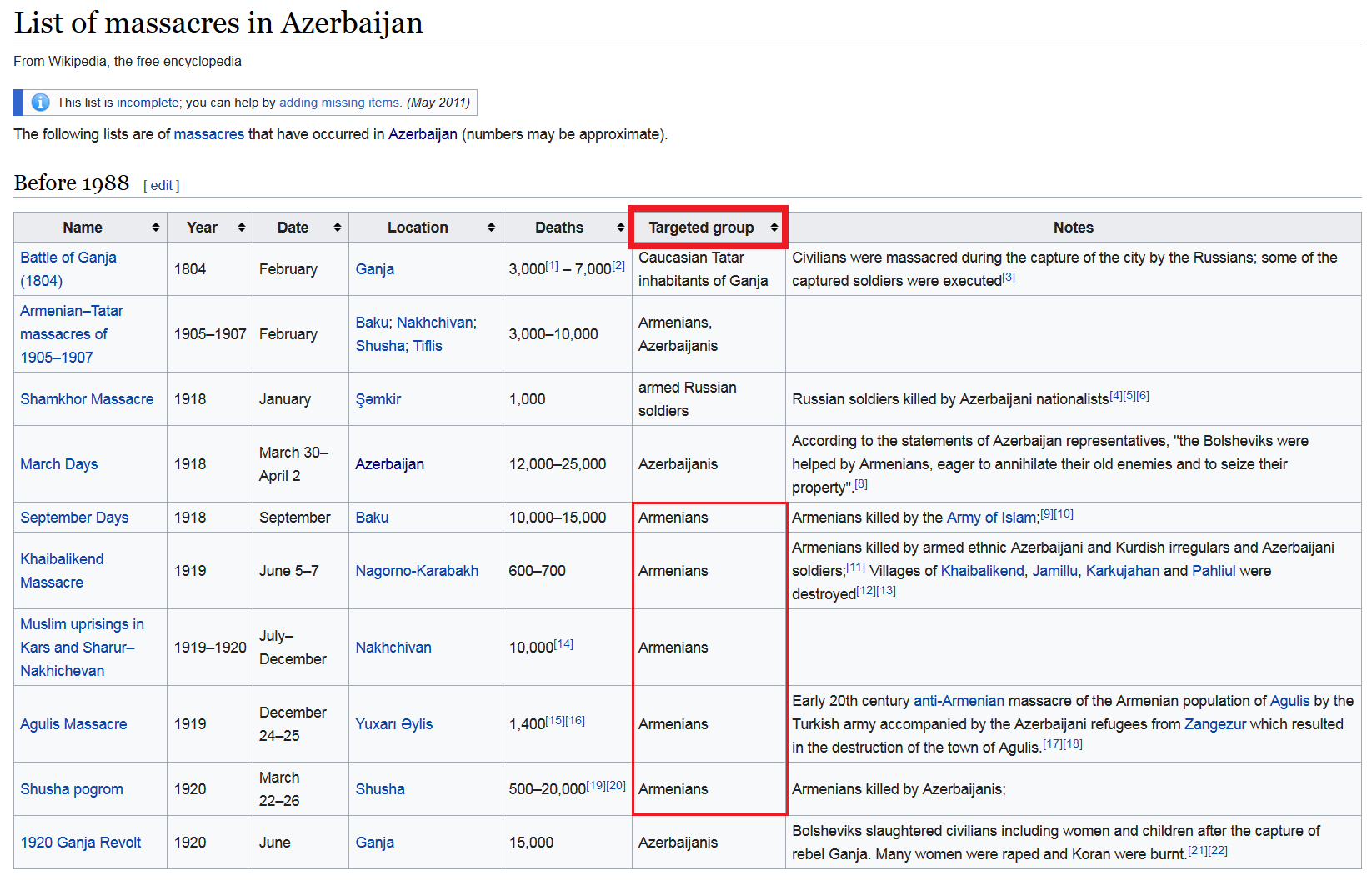Sort table by Location column arrows
This screenshot has width=1372, height=881.
[491, 228]
